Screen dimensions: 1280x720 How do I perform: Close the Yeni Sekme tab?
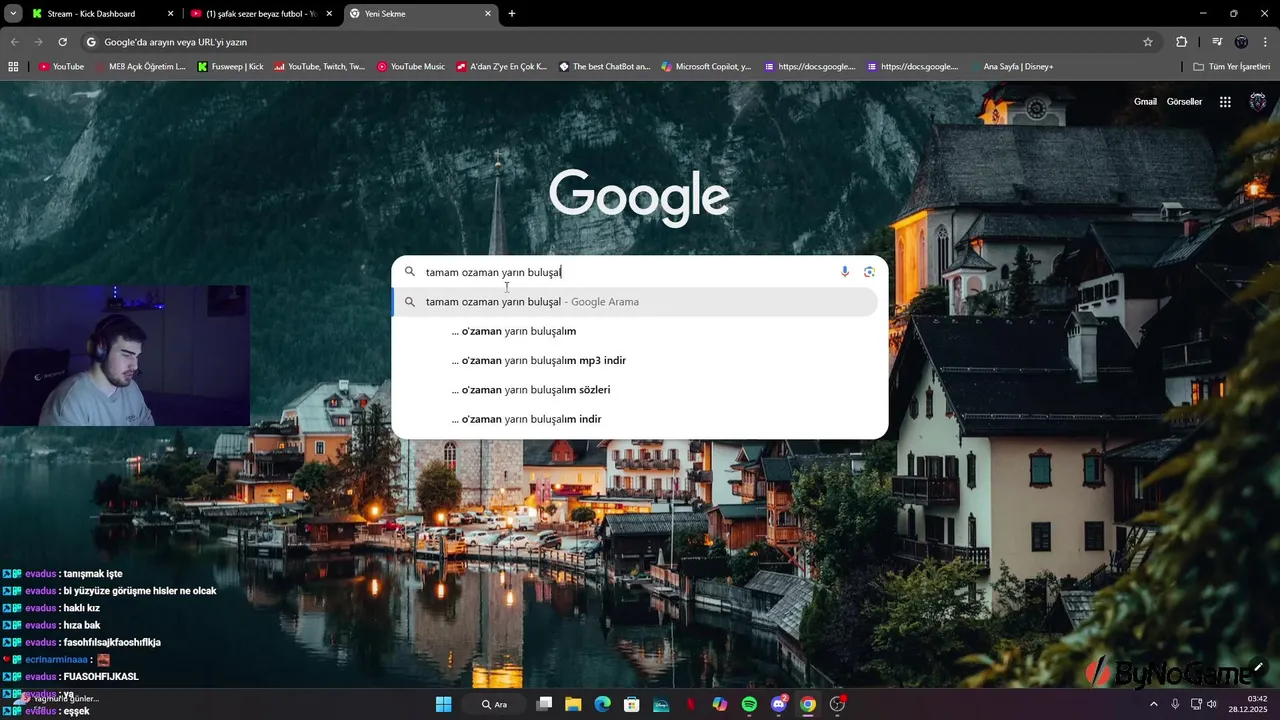tap(488, 14)
